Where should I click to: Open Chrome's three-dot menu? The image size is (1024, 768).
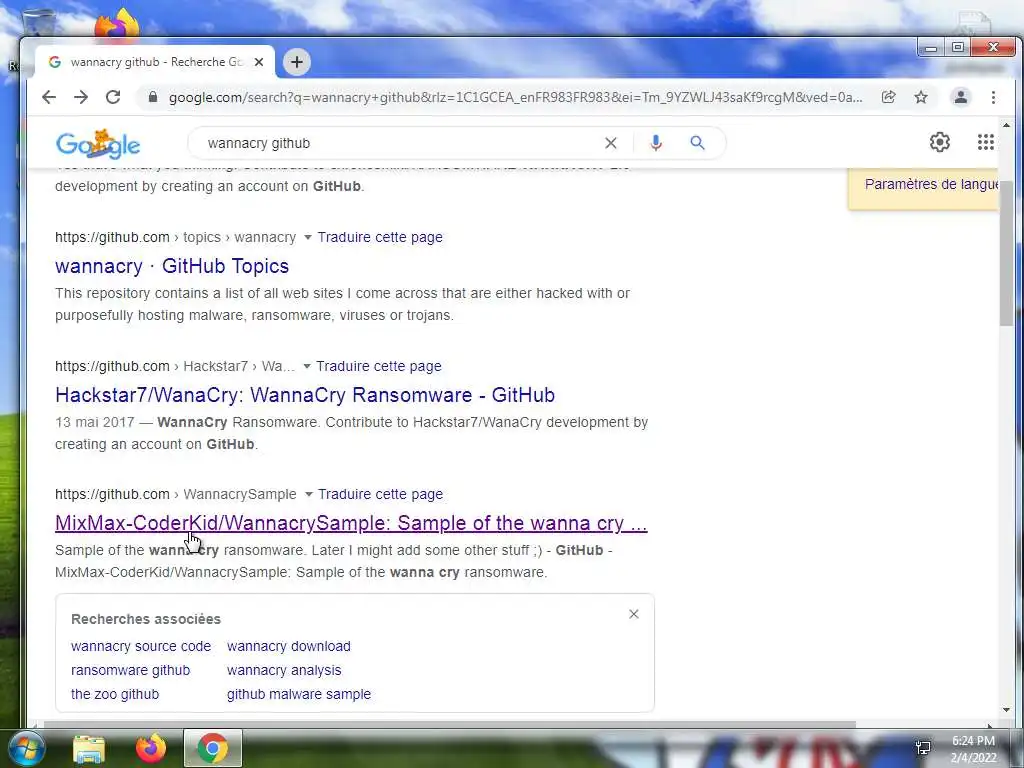coord(993,97)
